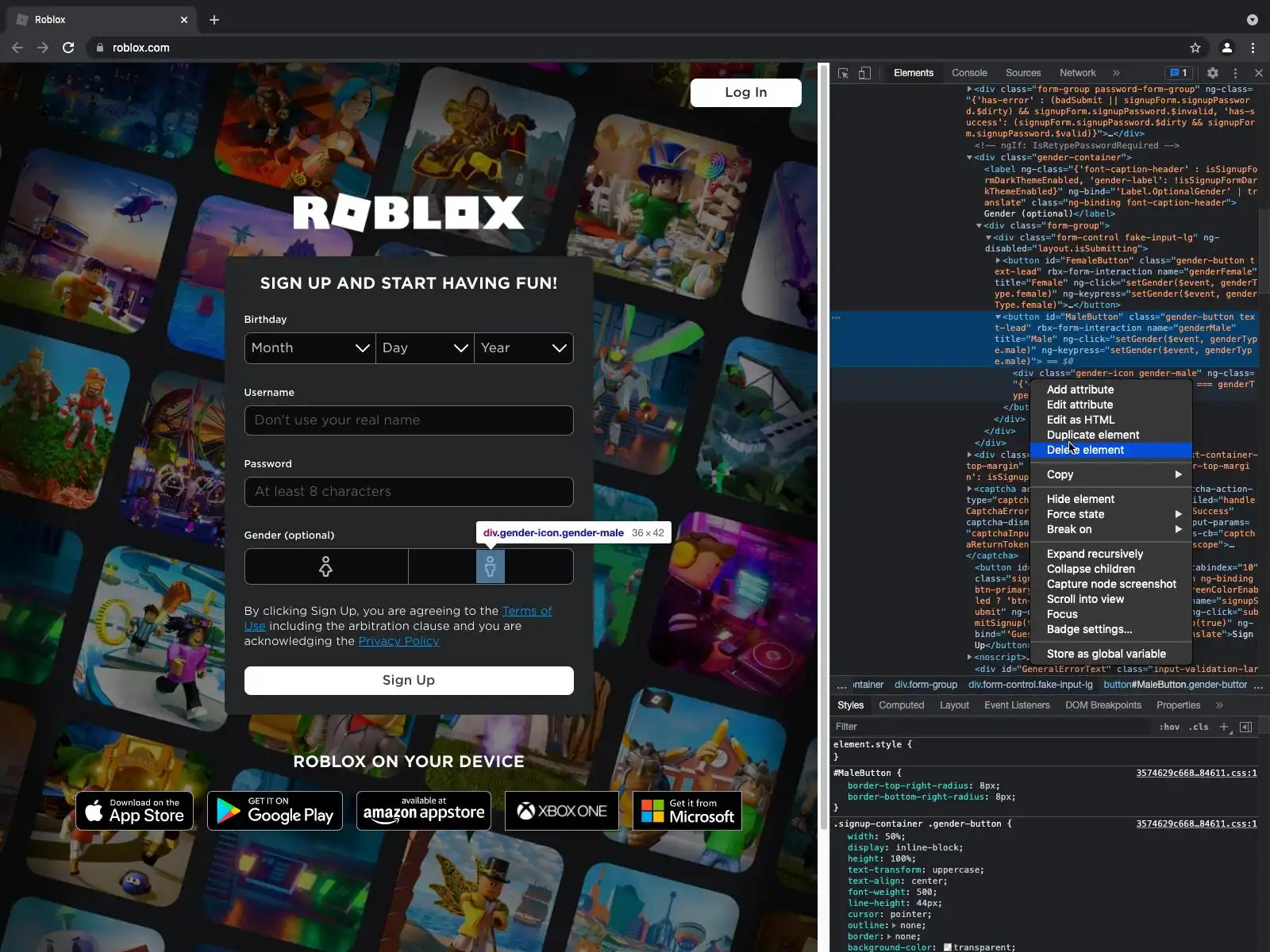The width and height of the screenshot is (1270, 952).
Task: Click the transparent background-color swatch
Action: pyautogui.click(x=947, y=947)
